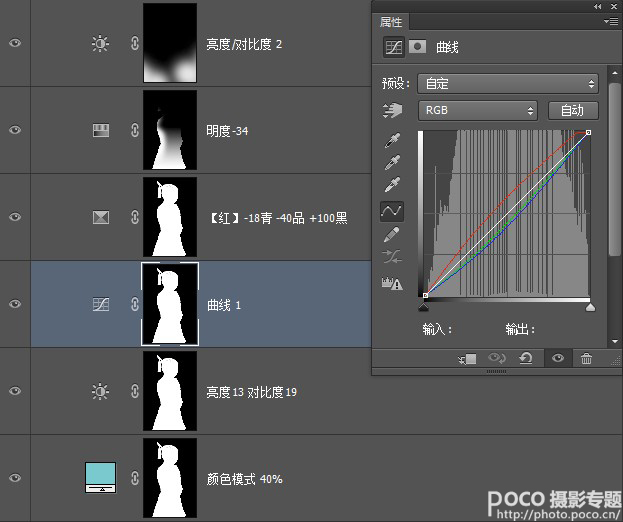Click selective color icon of 【红】 layer
This screenshot has width=623, height=522.
[101, 217]
